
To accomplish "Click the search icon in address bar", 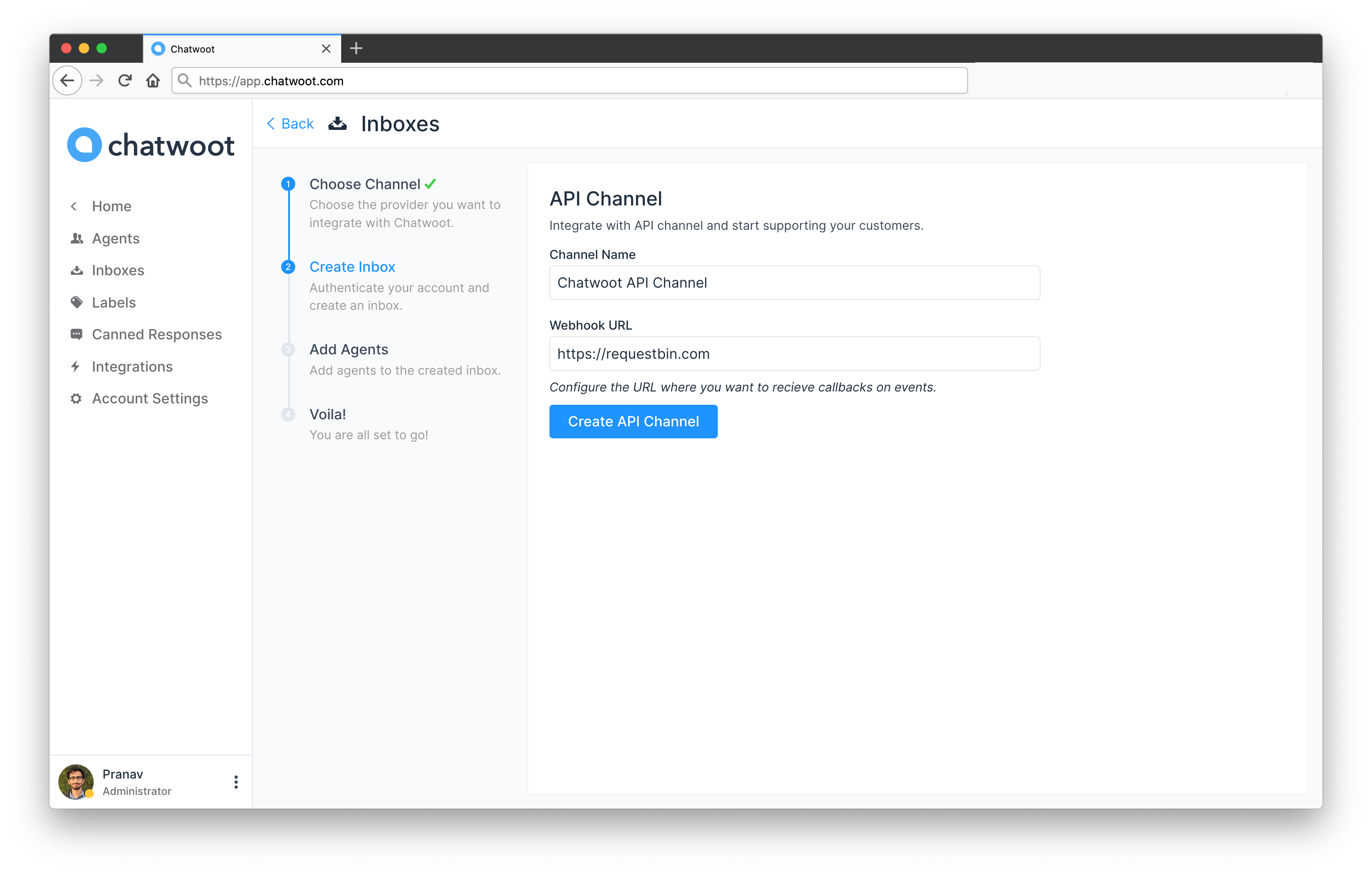I will click(185, 80).
